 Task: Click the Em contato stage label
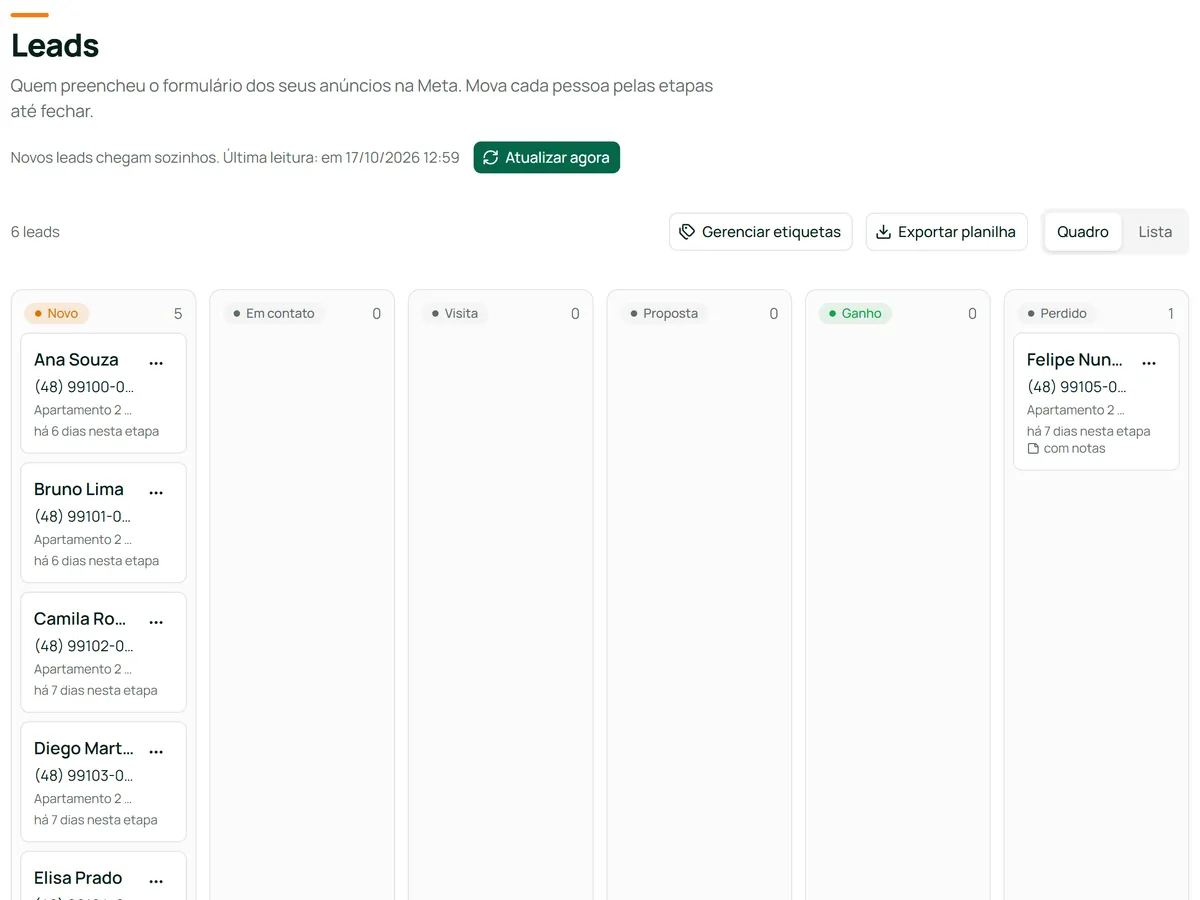pyautogui.click(x=273, y=313)
